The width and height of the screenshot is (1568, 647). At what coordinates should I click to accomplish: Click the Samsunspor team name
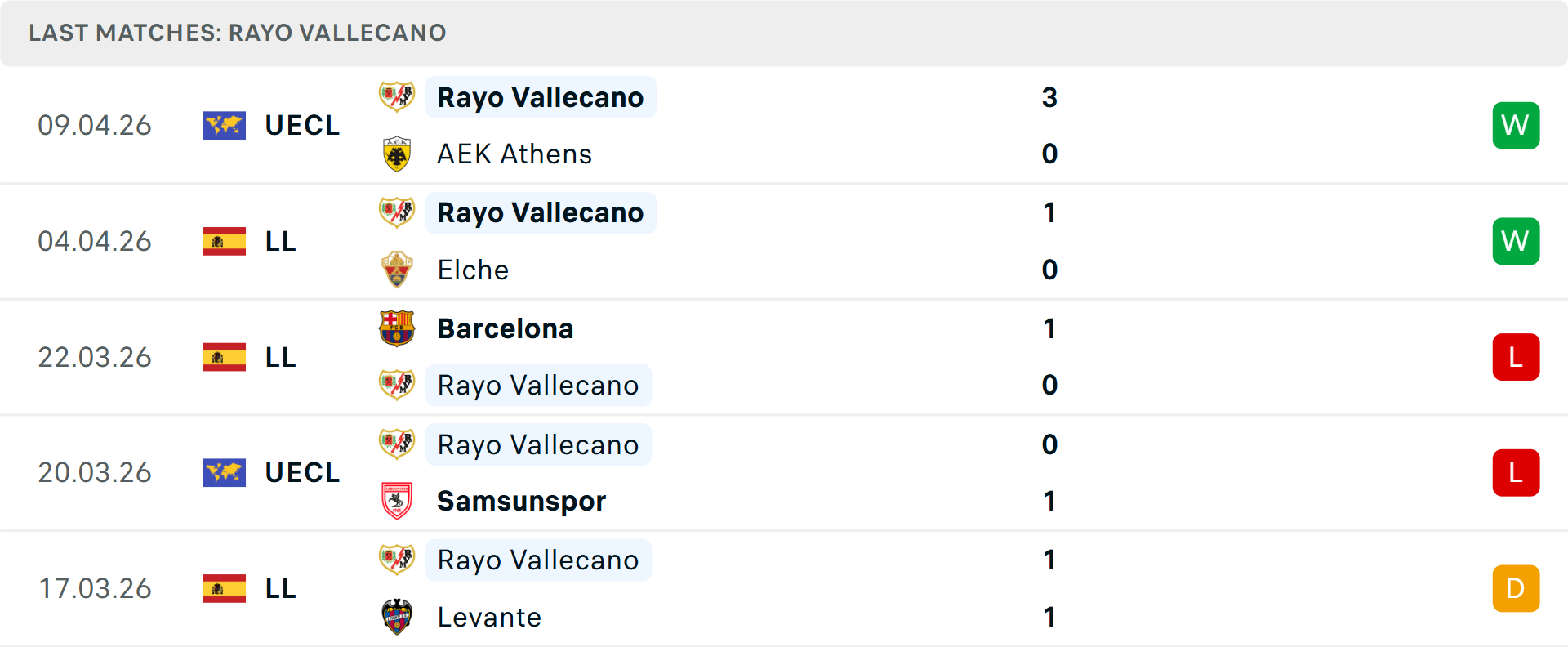(x=521, y=501)
